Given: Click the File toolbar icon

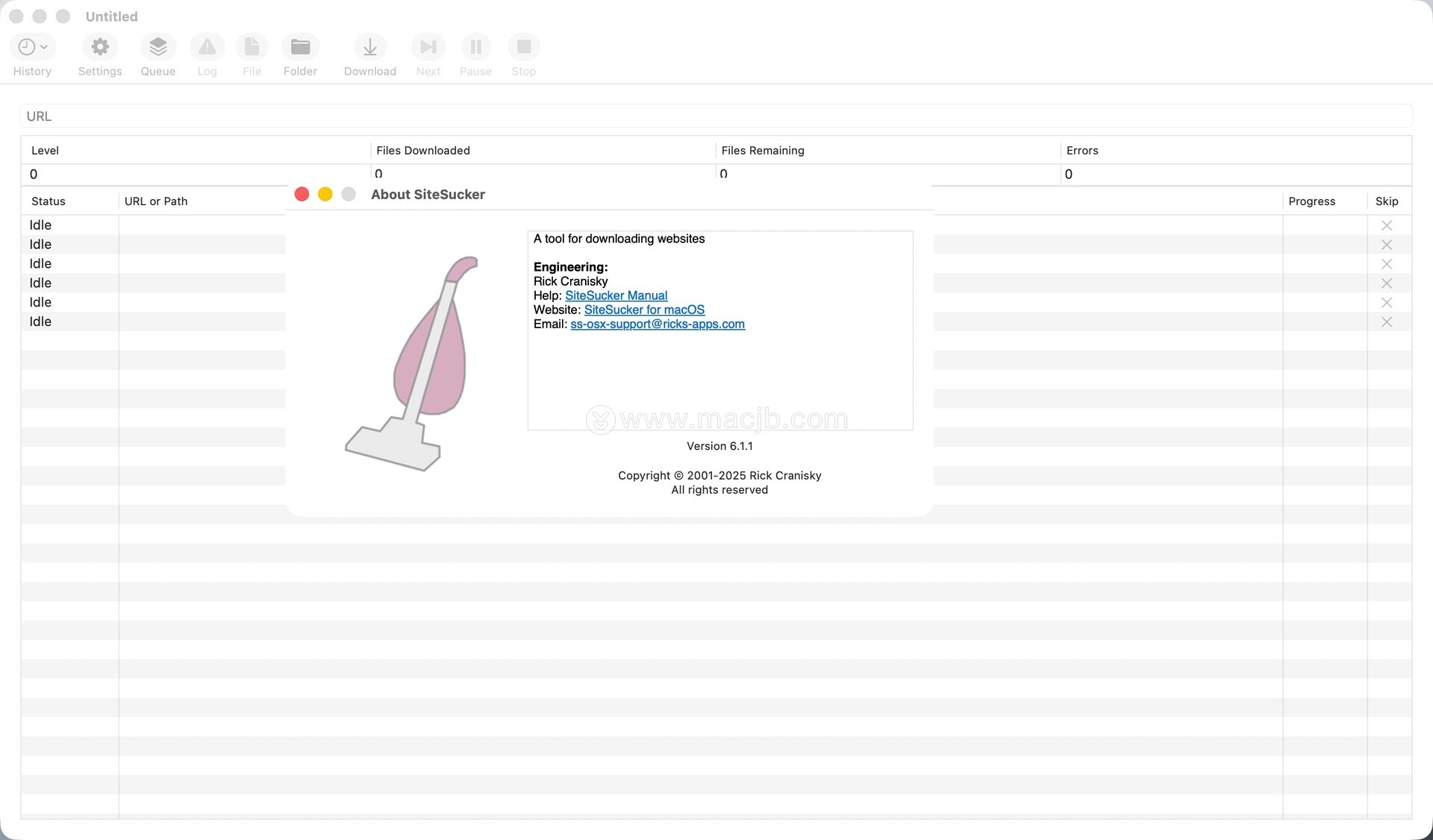Looking at the screenshot, I should click(252, 48).
